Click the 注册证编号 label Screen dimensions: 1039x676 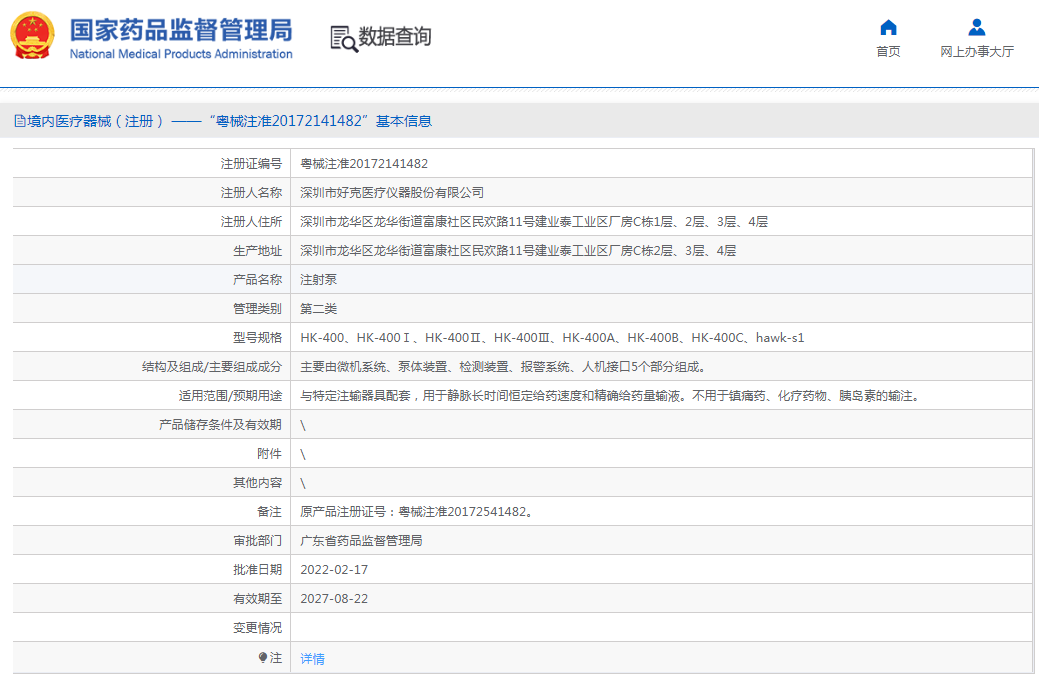click(251, 164)
